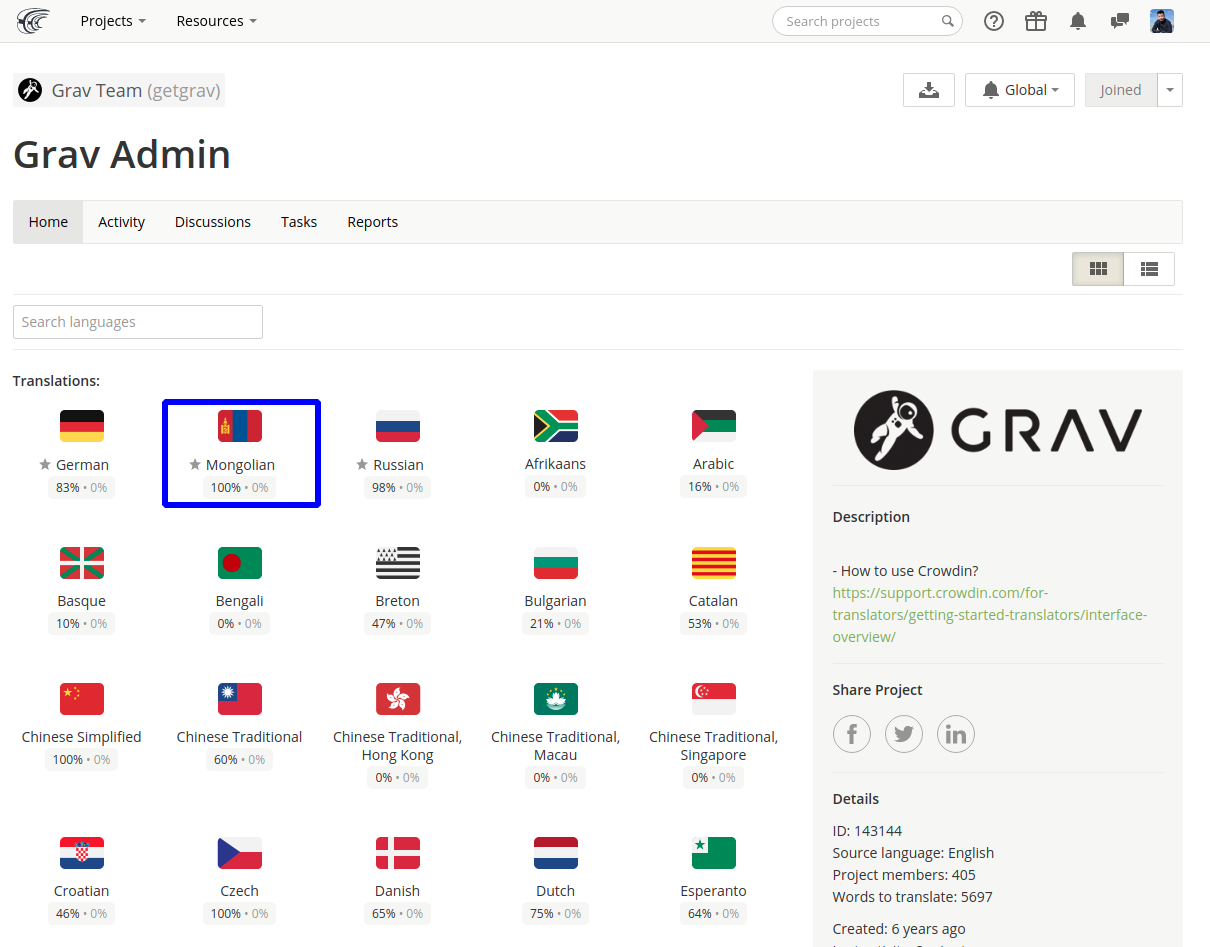The image size is (1210, 947).
Task: Open the Discussions tab
Action: click(213, 222)
